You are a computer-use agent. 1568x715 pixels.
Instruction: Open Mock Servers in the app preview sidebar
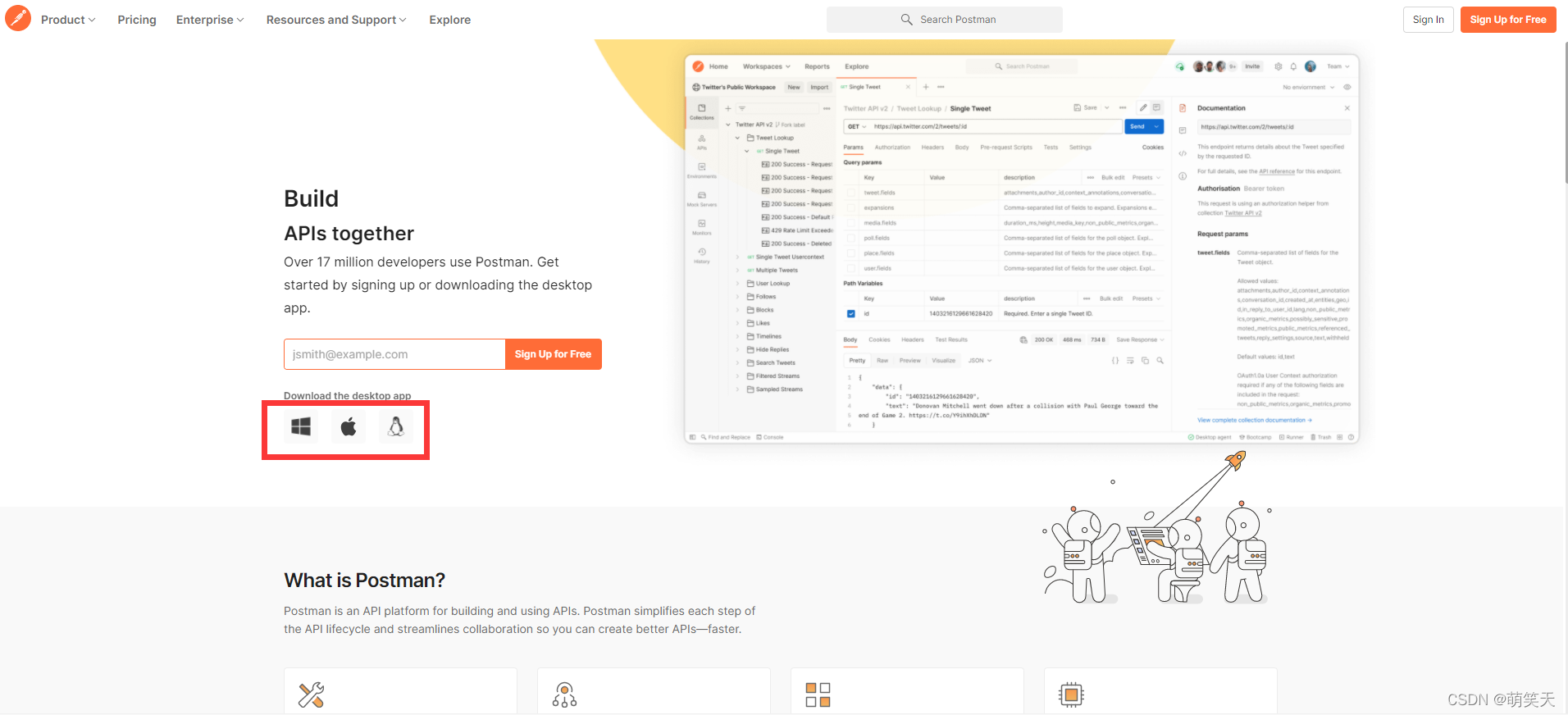click(x=702, y=199)
